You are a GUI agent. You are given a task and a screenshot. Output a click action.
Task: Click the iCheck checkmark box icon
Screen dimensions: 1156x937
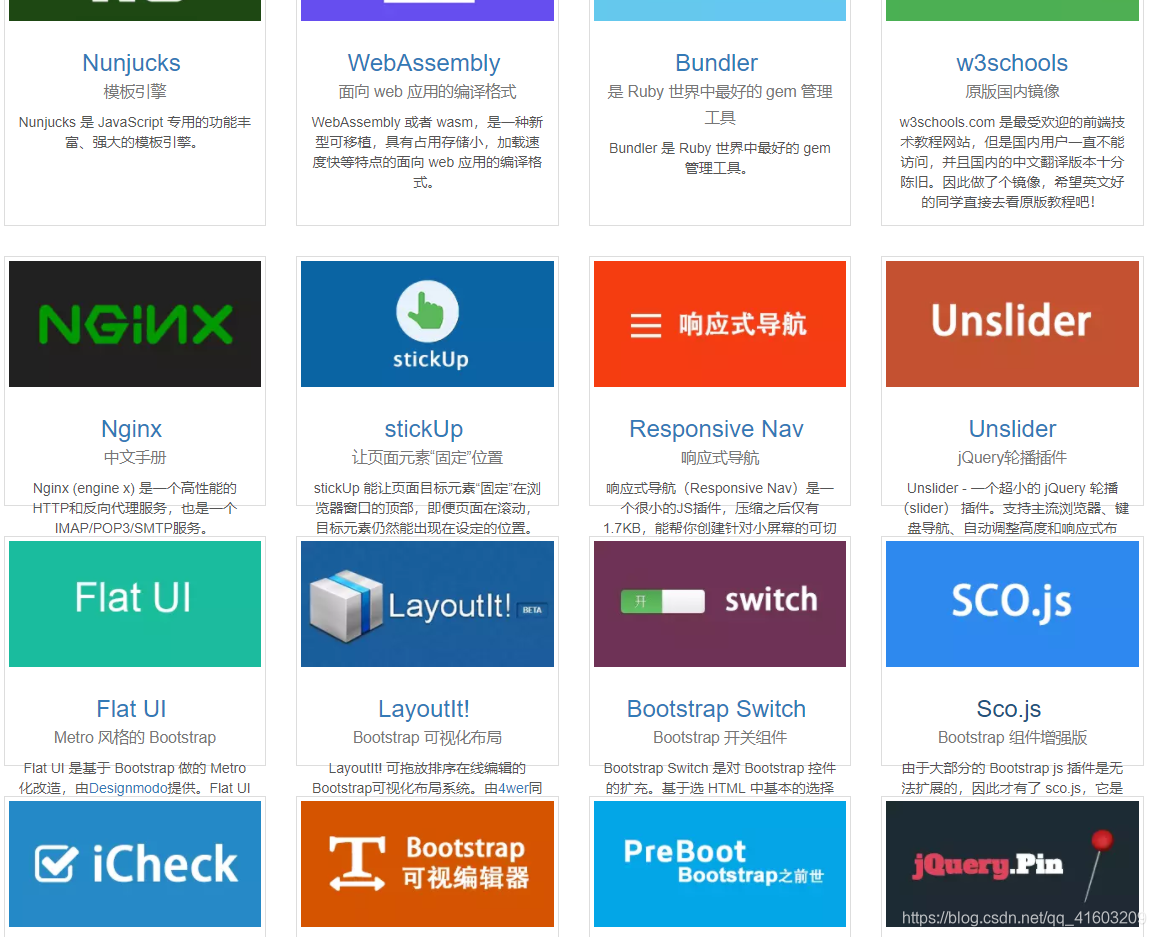pyautogui.click(x=57, y=864)
